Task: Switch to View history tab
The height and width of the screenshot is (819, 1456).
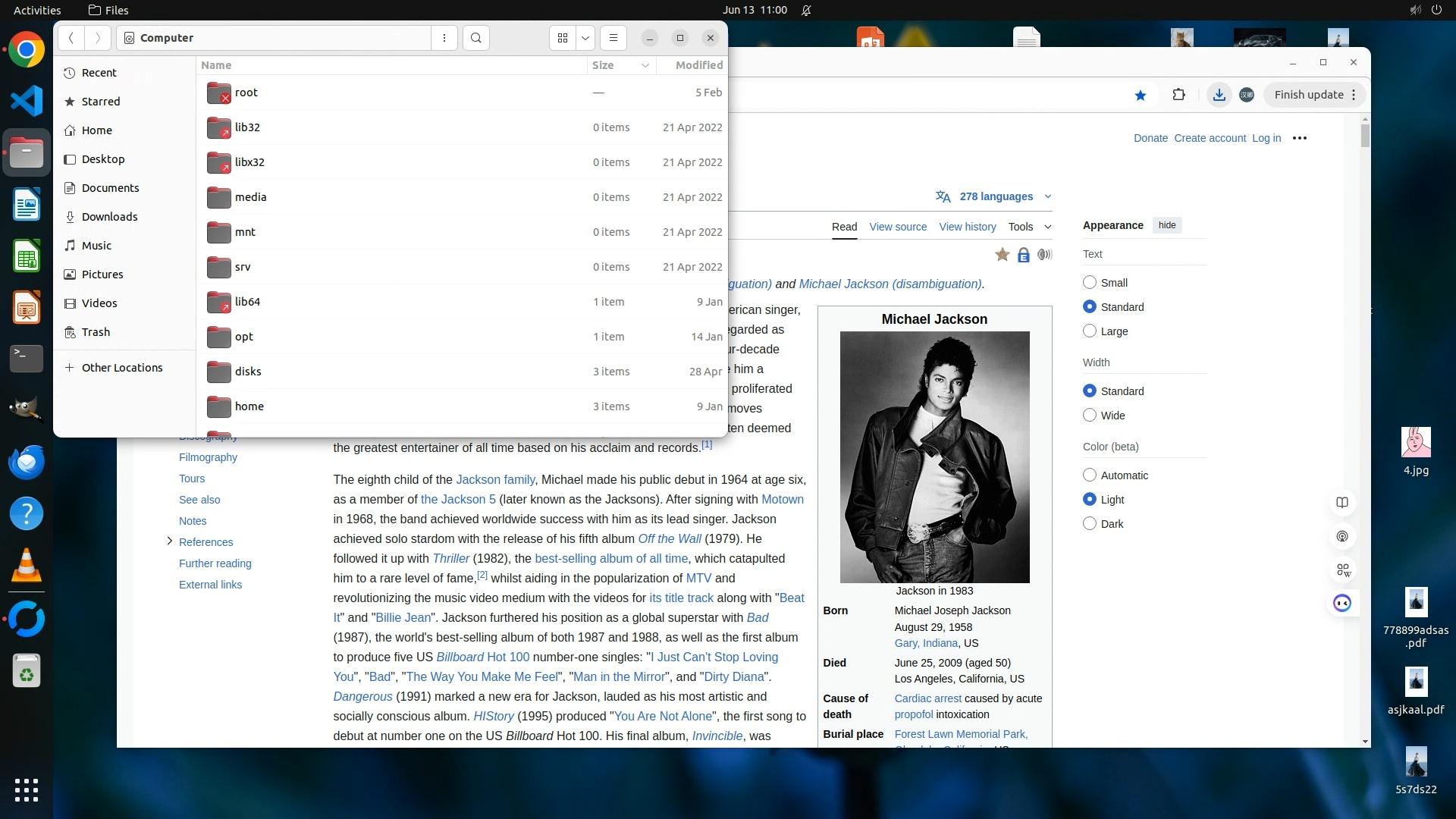Action: point(967,227)
